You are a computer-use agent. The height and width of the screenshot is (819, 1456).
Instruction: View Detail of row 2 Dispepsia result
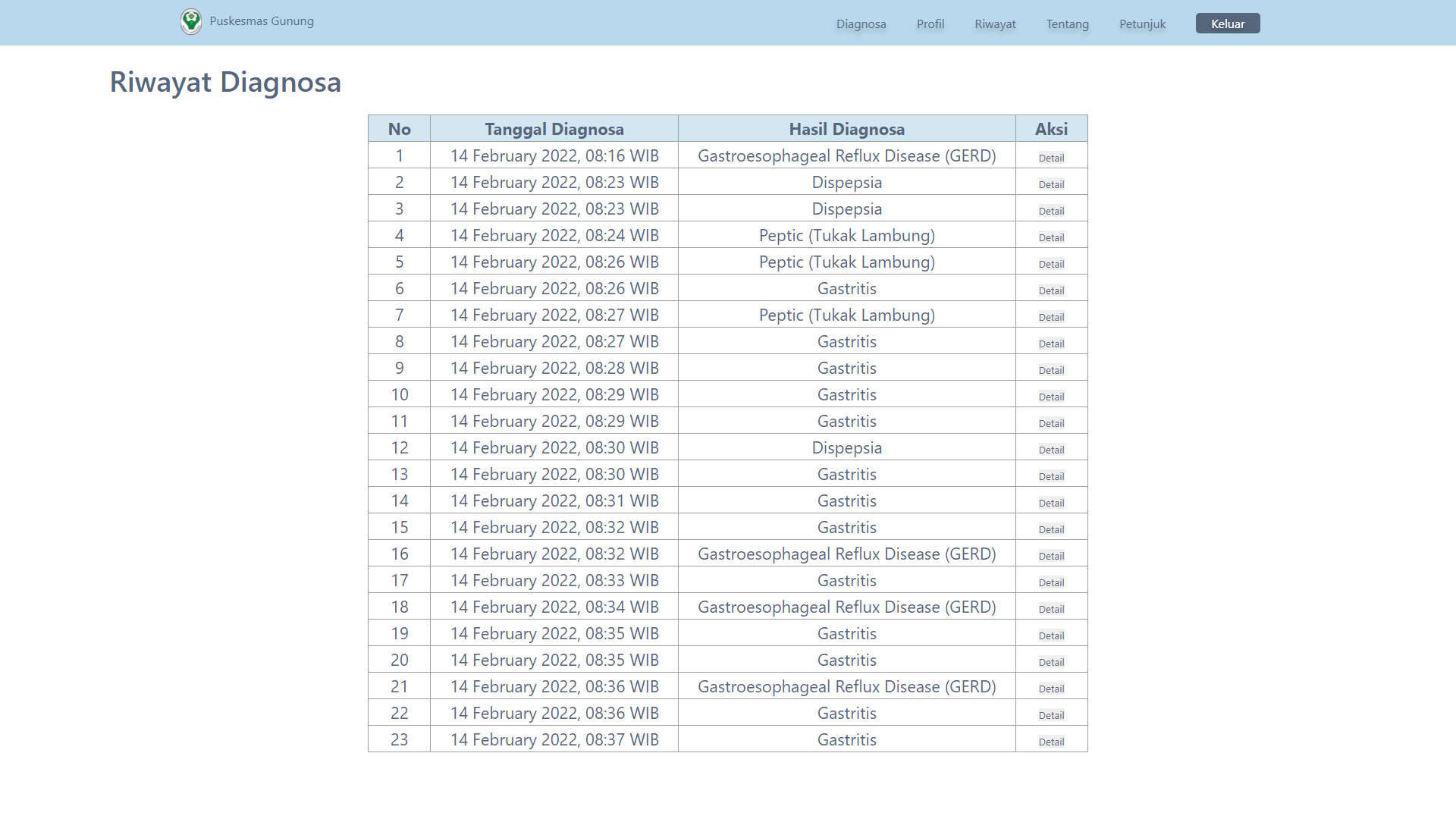(1051, 184)
